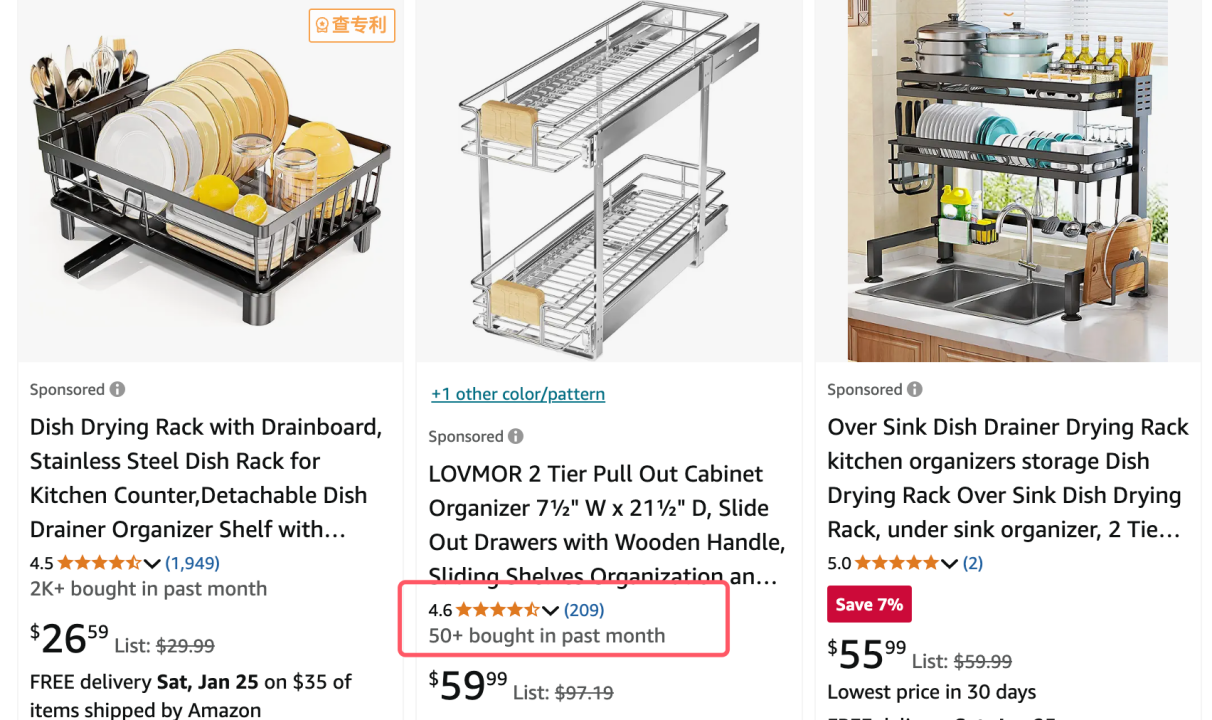The height and width of the screenshot is (720, 1212).
Task: Click the 5.0 star rating icons
Action: click(897, 563)
